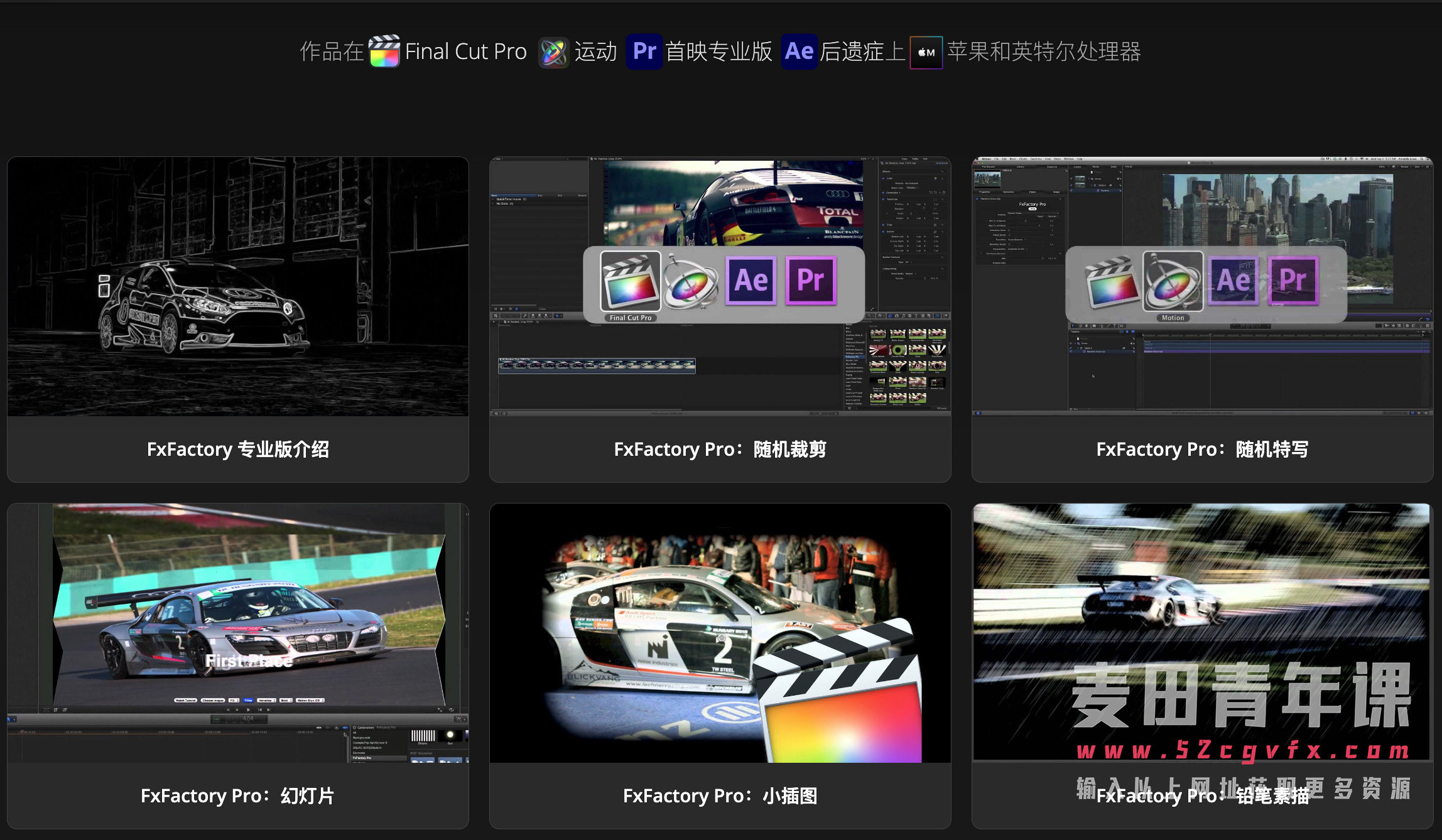Click the FxFactory Pro: 随机裁剪 title

(720, 450)
